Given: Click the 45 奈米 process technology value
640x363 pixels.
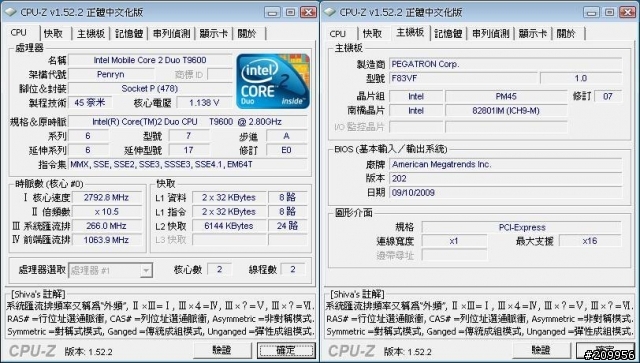Looking at the screenshot, I should [x=90, y=102].
